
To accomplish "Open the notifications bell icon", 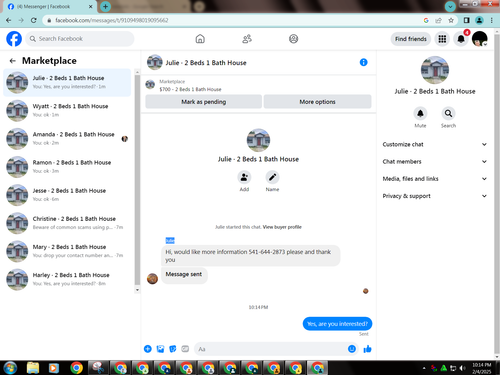I will pyautogui.click(x=461, y=39).
